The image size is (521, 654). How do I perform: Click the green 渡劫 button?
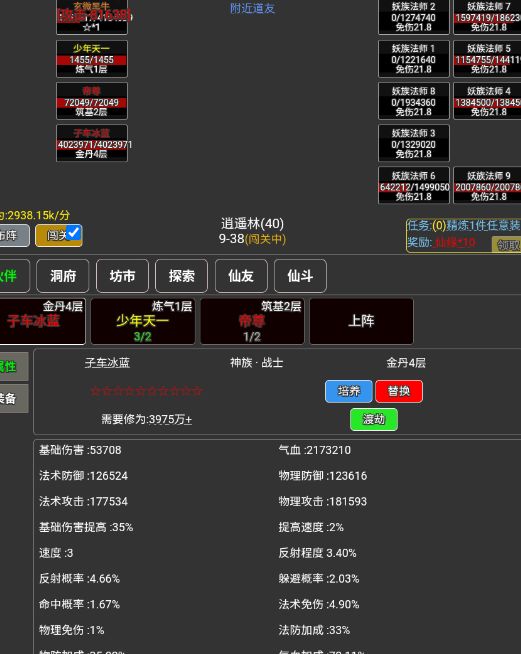[374, 419]
